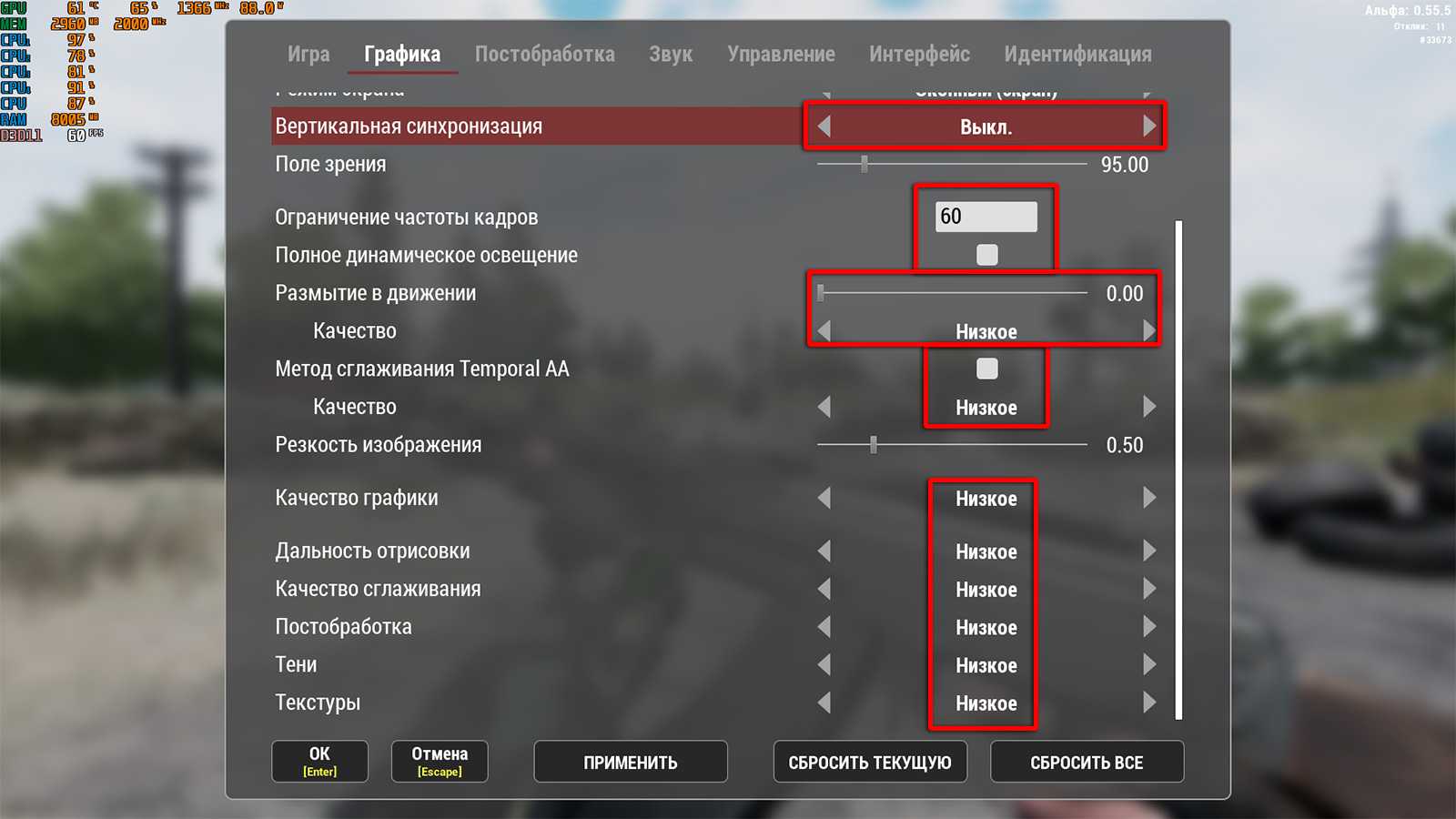This screenshot has height=819, width=1456.
Task: Next value for Размытие в движении Качество
Action: click(1149, 331)
